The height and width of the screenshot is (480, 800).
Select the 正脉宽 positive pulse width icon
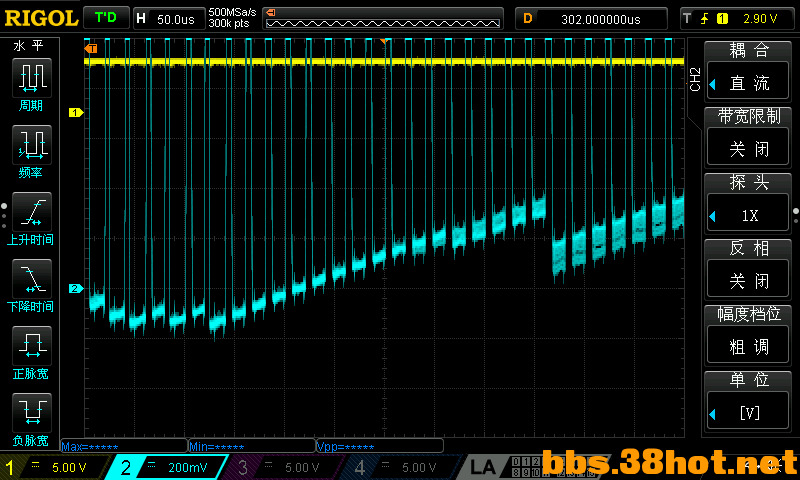click(32, 346)
